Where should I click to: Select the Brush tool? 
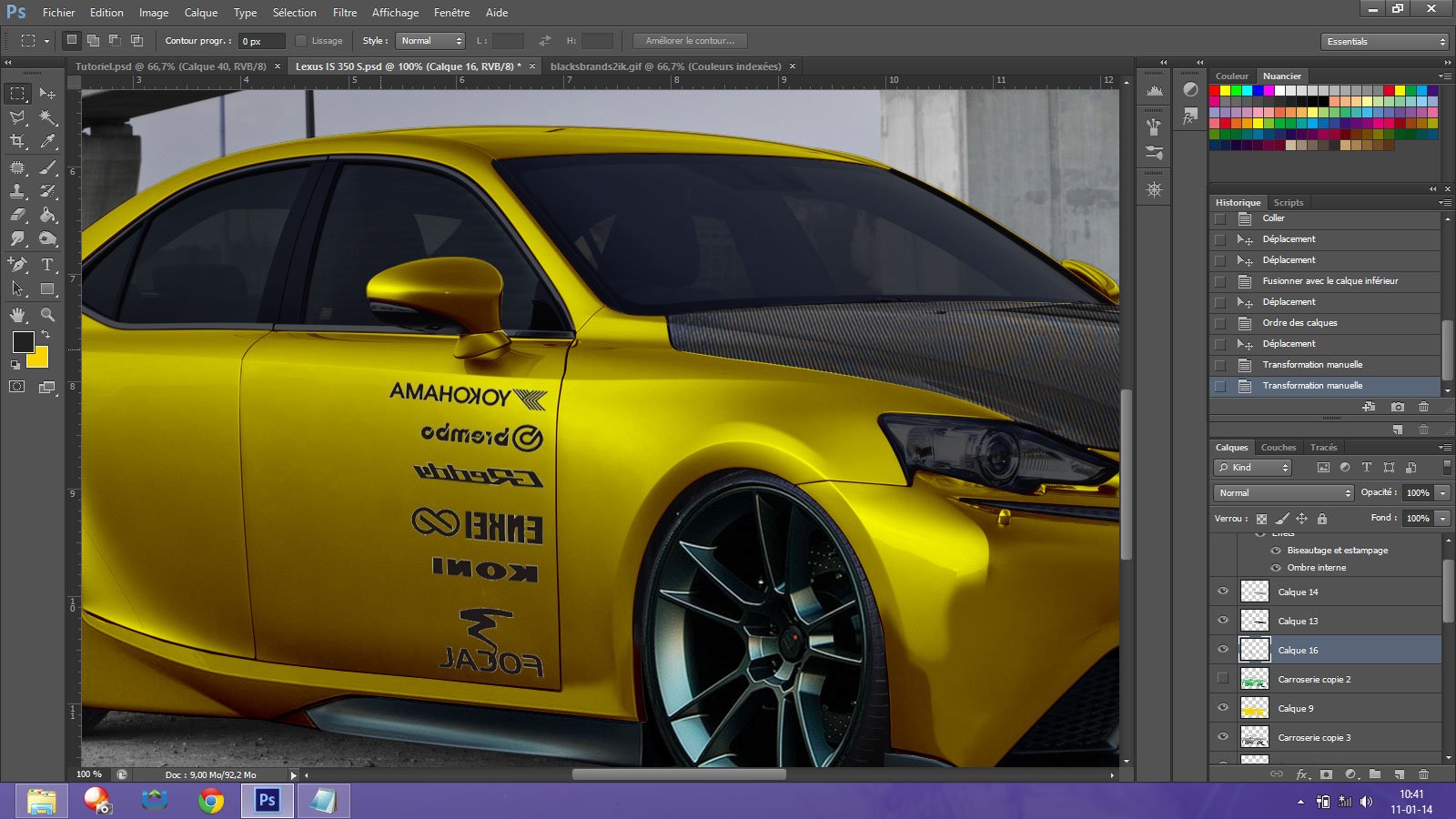click(47, 167)
